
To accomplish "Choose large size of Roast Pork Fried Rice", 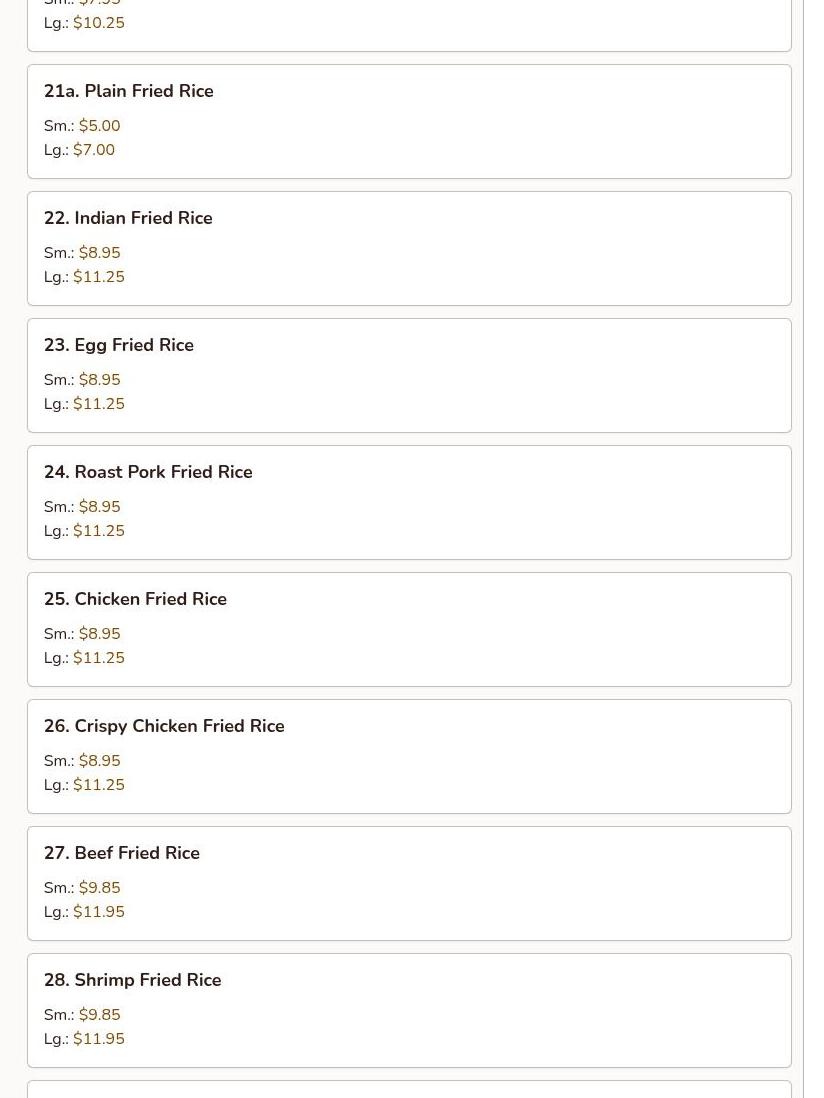I will 84,531.
